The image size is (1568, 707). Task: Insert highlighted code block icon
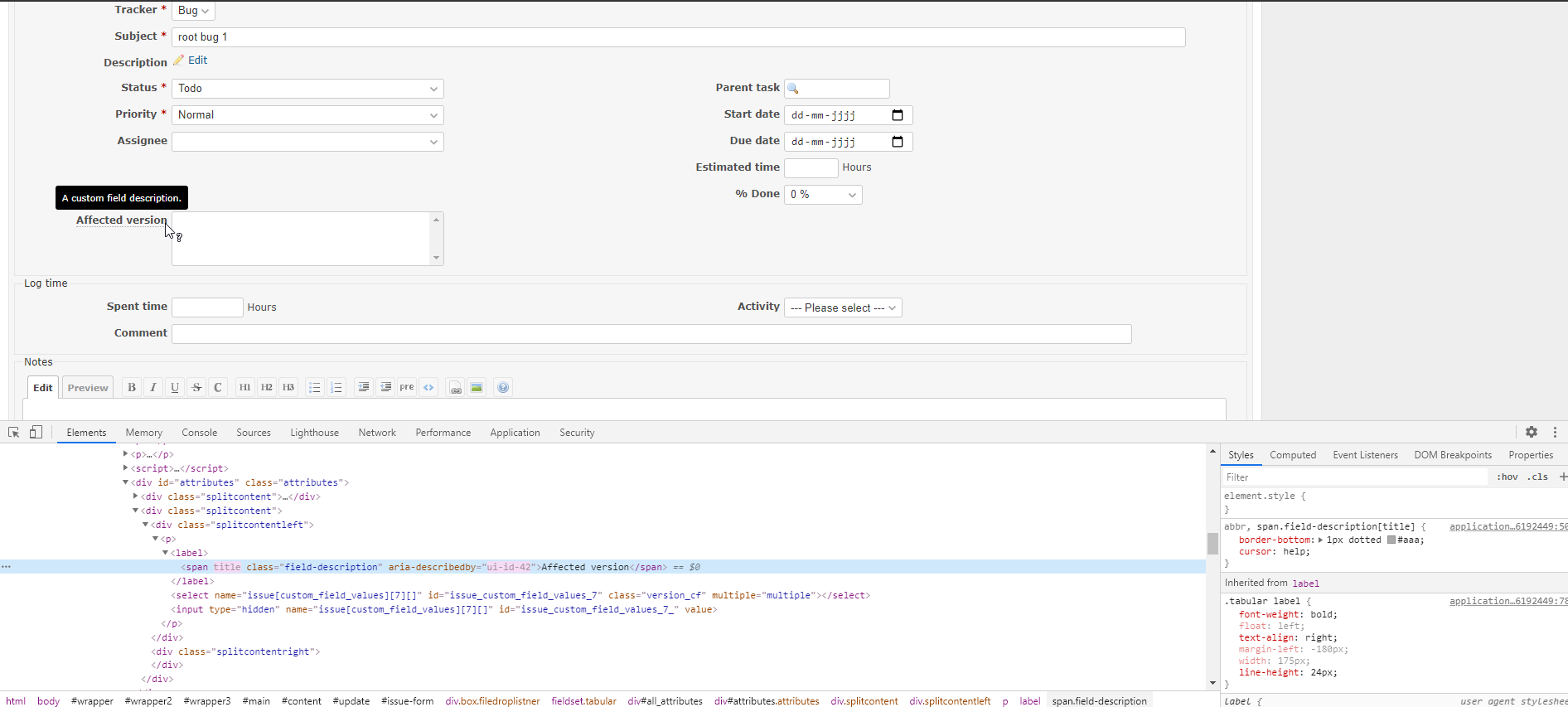(x=428, y=387)
